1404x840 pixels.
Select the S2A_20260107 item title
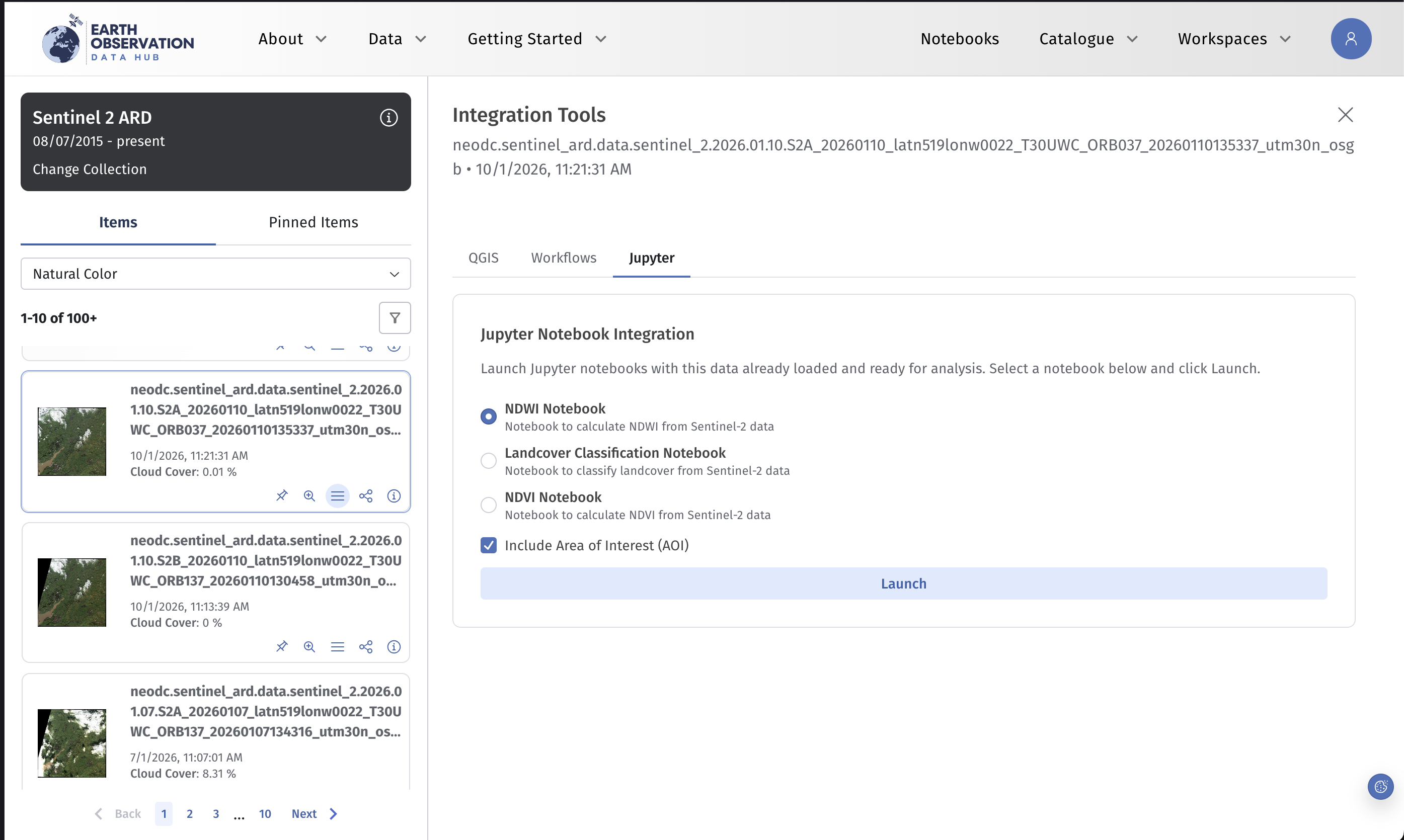point(266,712)
